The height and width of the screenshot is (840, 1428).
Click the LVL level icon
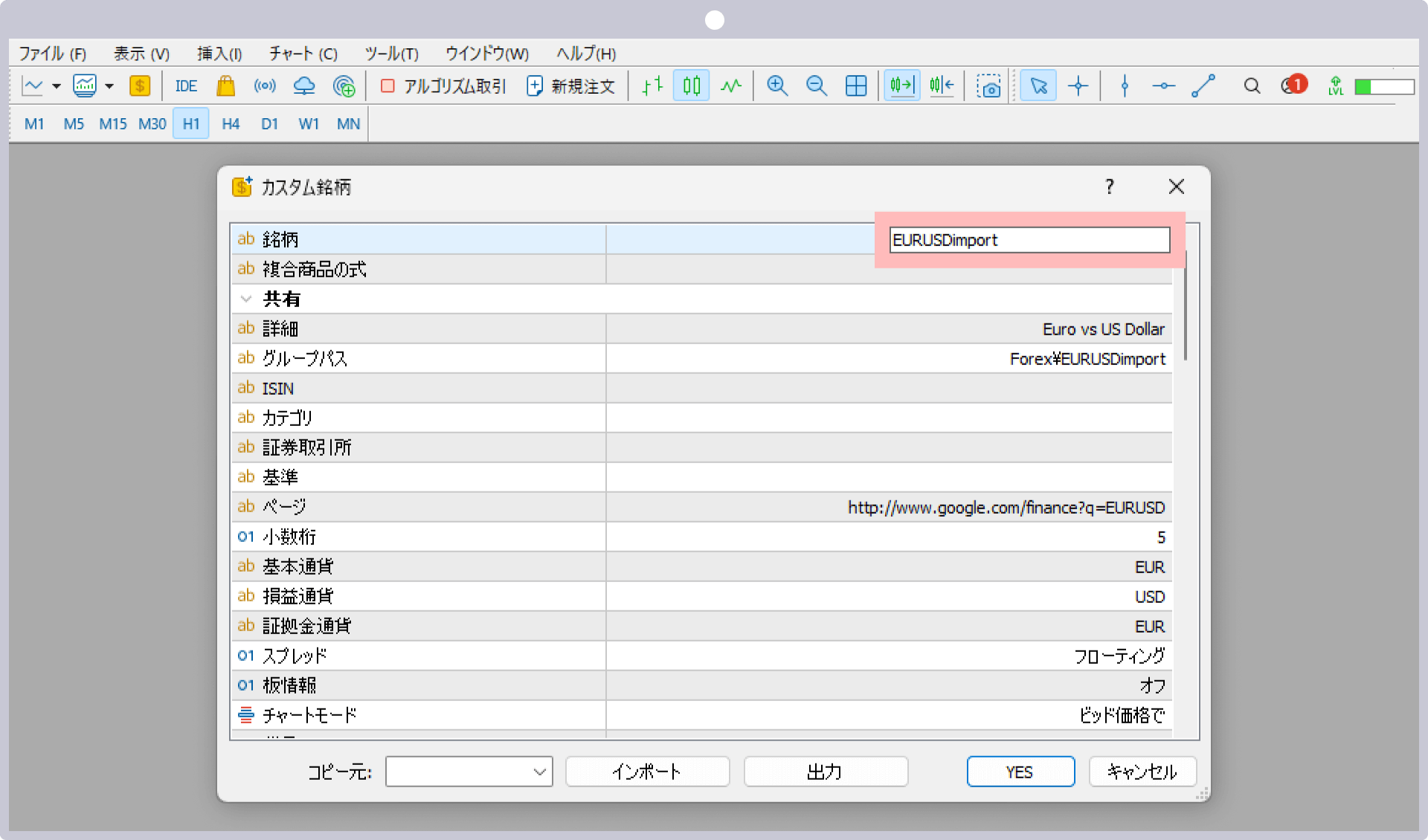point(1336,86)
